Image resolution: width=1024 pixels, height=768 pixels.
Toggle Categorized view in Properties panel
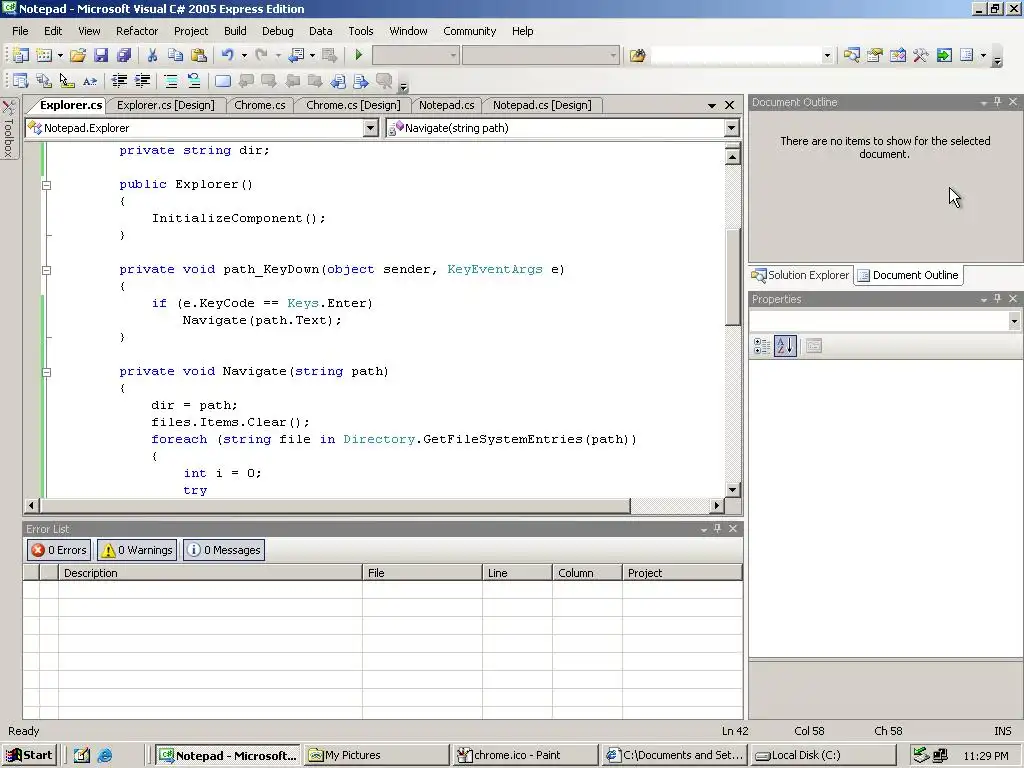tap(761, 346)
